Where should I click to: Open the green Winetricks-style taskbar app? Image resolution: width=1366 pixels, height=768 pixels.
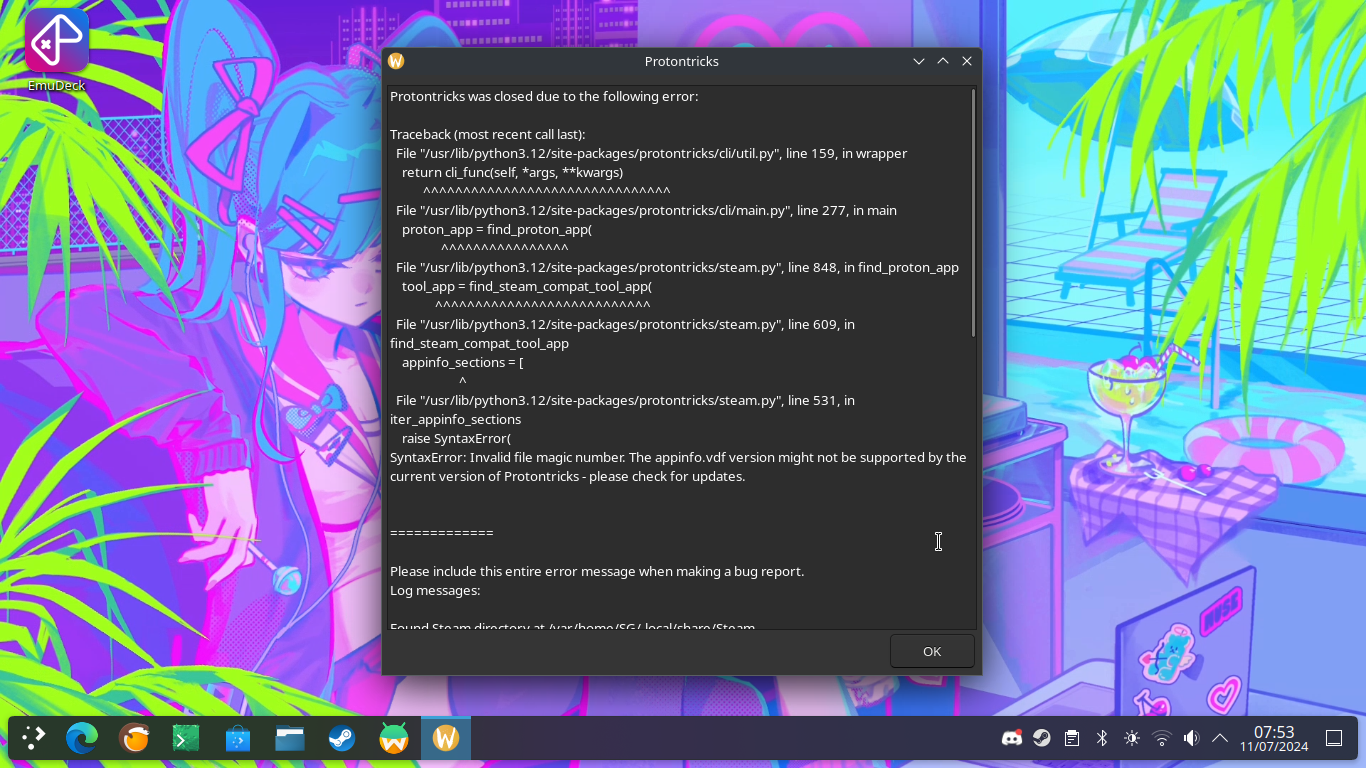pos(394,739)
